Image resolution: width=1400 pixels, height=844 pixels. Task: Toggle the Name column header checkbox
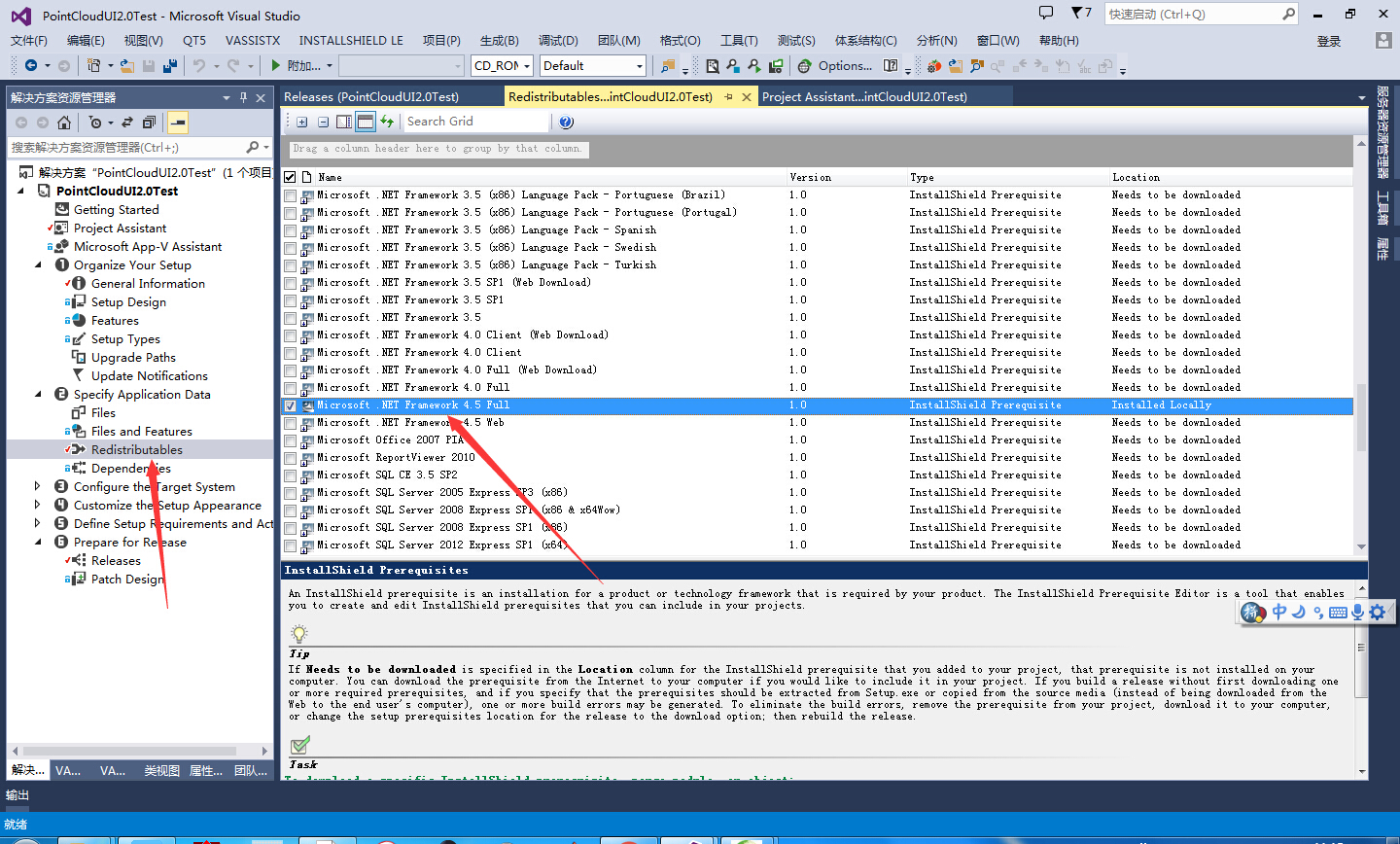pyautogui.click(x=290, y=177)
